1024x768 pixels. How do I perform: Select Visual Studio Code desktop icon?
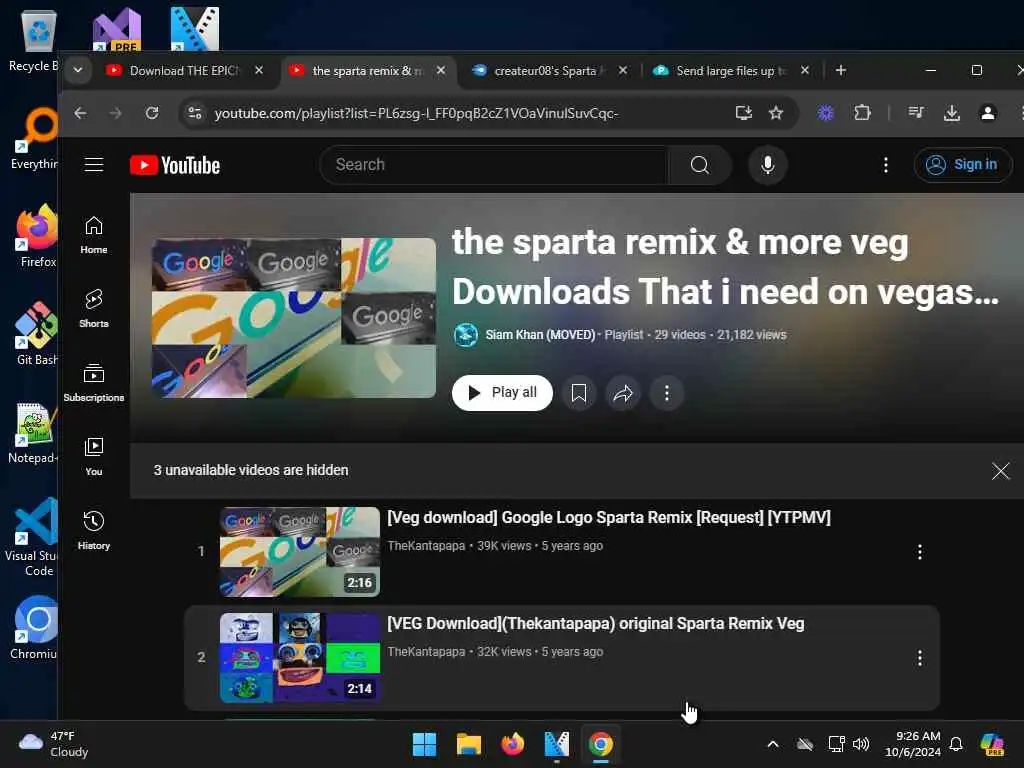(x=34, y=537)
